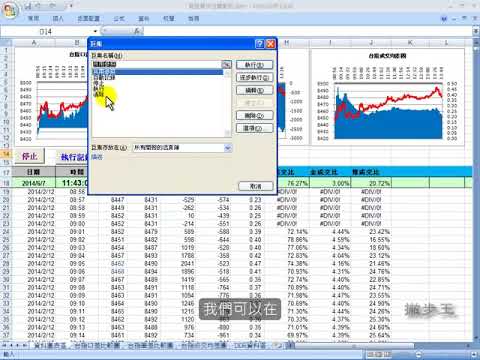The width and height of the screenshot is (480, 360).
Task: Select the 清除 macro in the list
Action: (99, 94)
